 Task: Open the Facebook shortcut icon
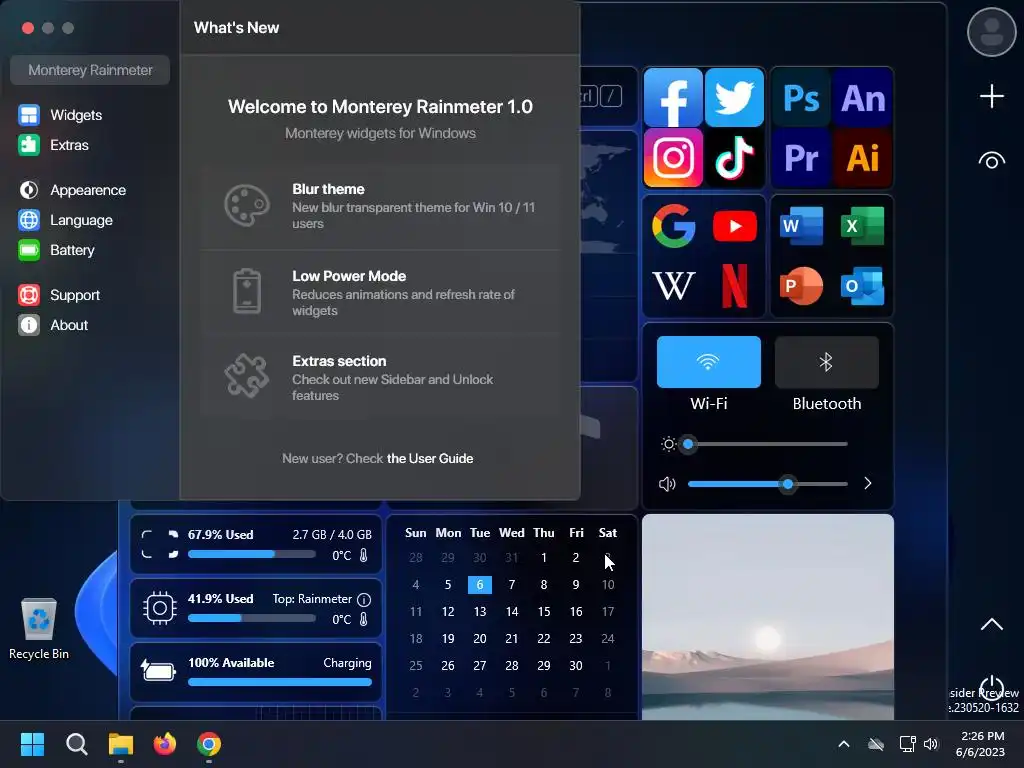tap(673, 98)
